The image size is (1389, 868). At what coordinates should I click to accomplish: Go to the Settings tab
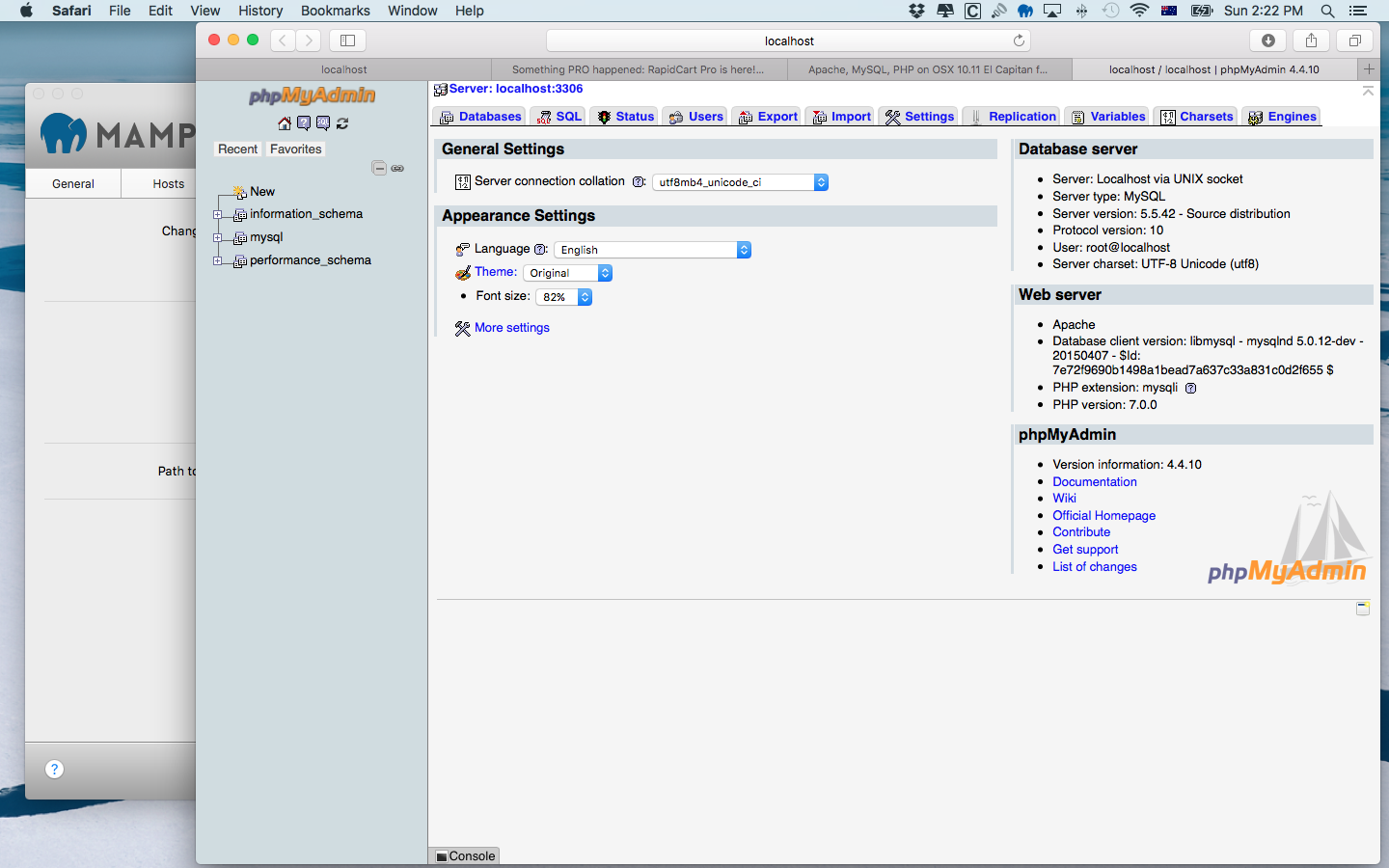[919, 117]
